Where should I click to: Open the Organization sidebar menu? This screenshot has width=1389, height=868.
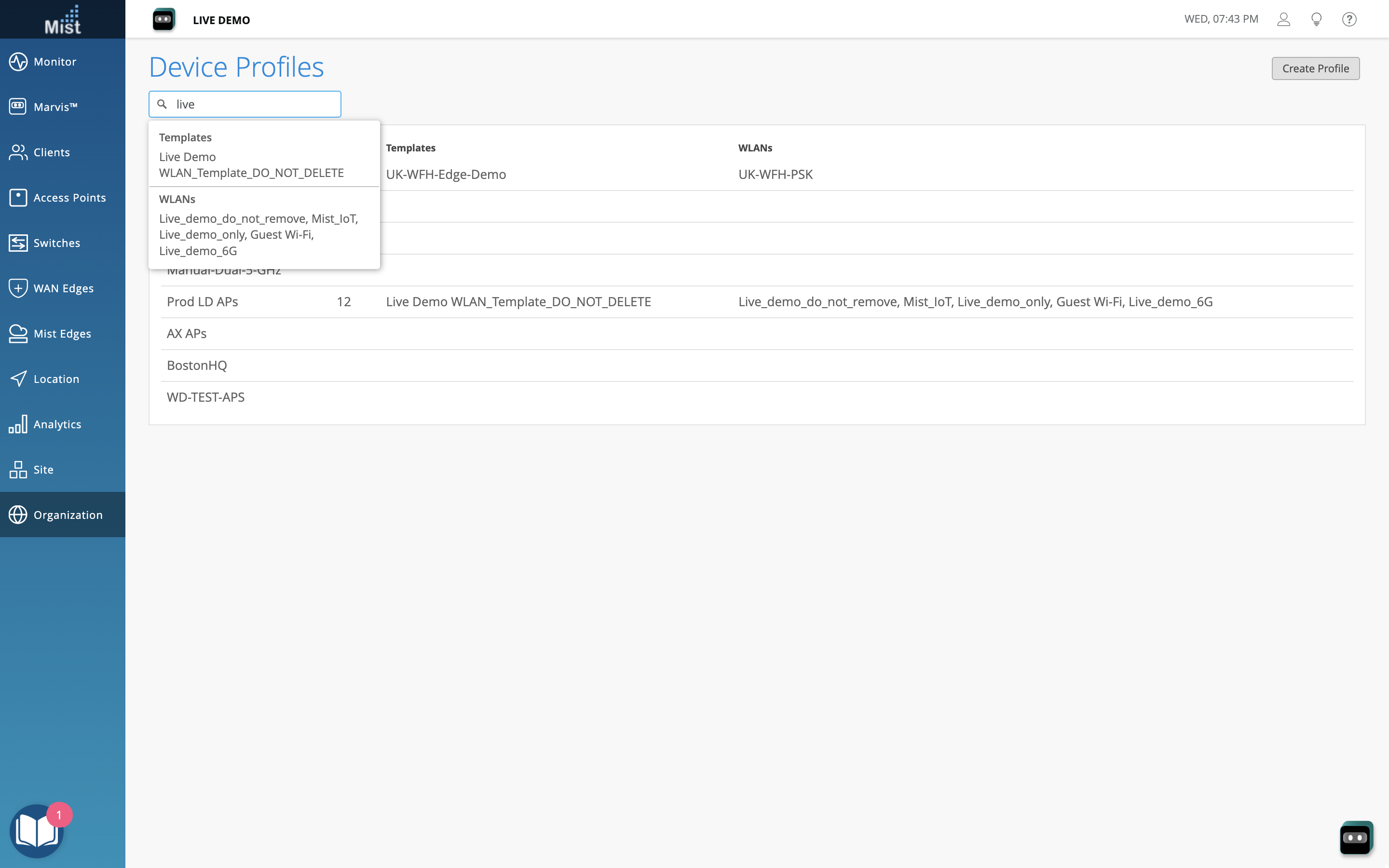(68, 515)
